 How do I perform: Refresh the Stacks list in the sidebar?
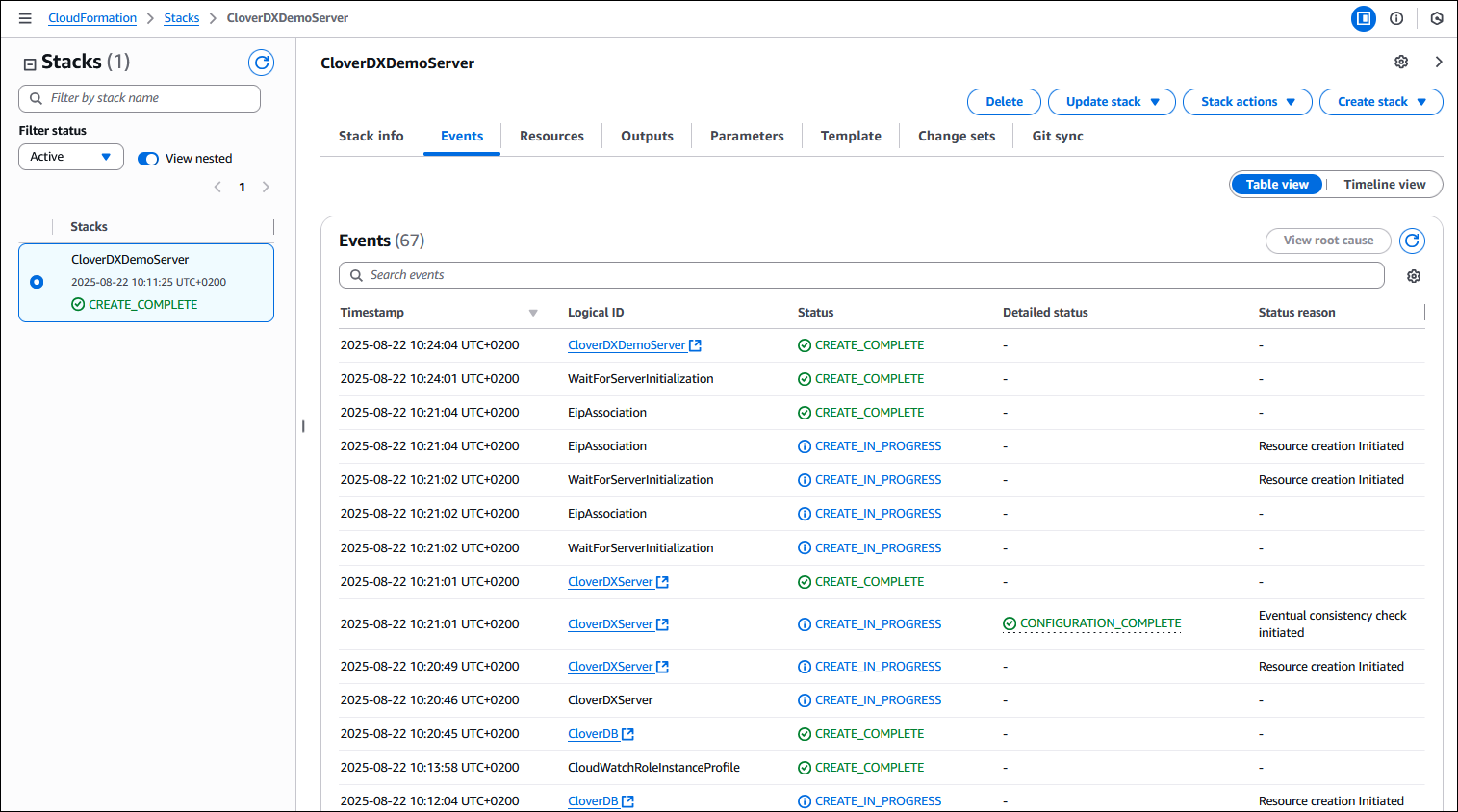[261, 62]
